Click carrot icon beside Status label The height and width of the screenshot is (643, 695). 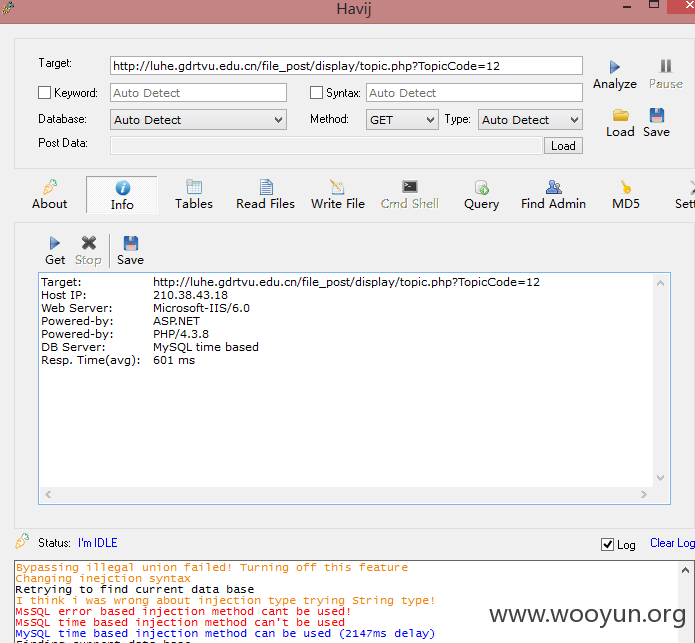[x=22, y=541]
